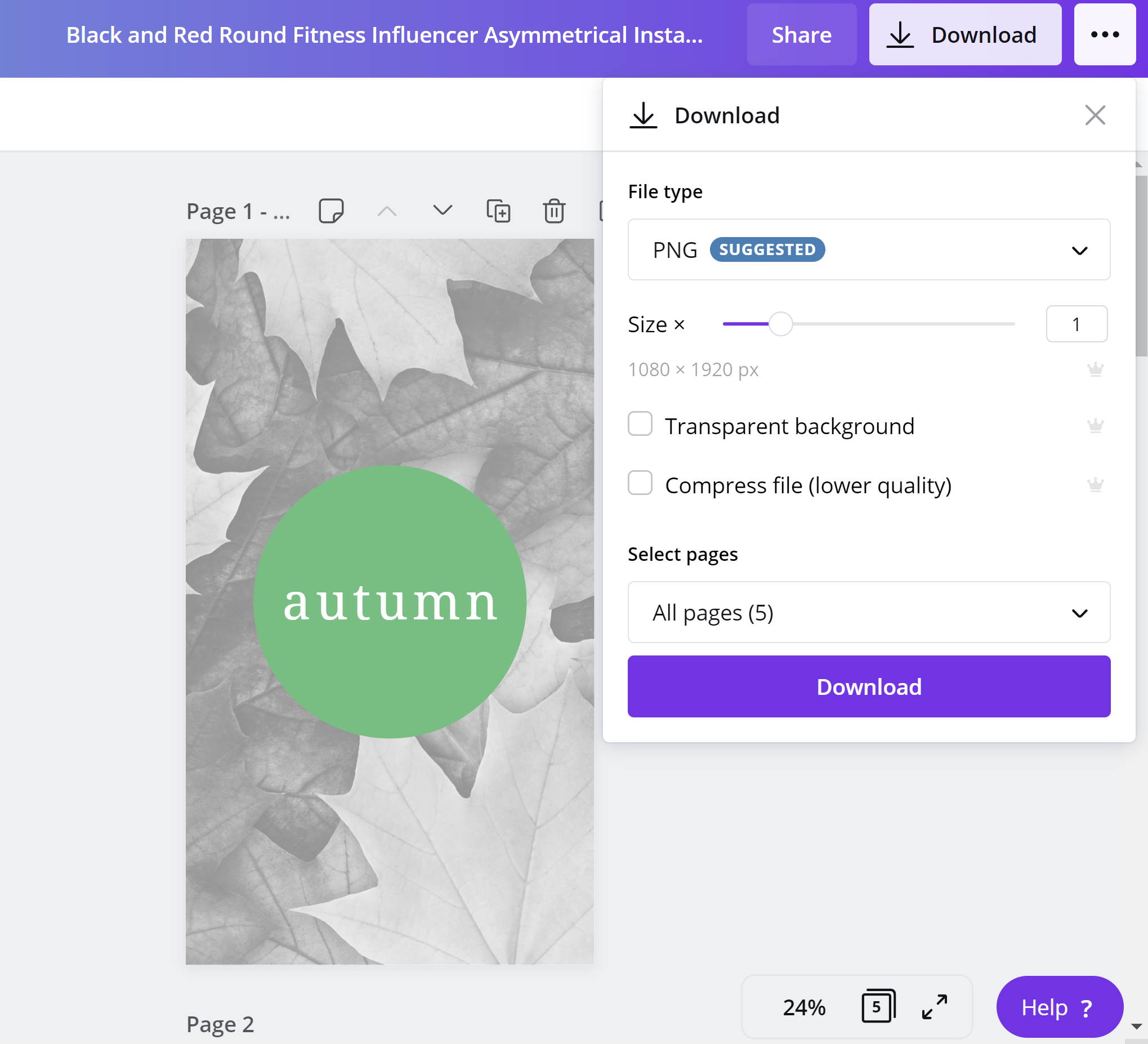Viewport: 1148px width, 1044px height.
Task: Open grid view pages icon
Action: pyautogui.click(x=878, y=1007)
